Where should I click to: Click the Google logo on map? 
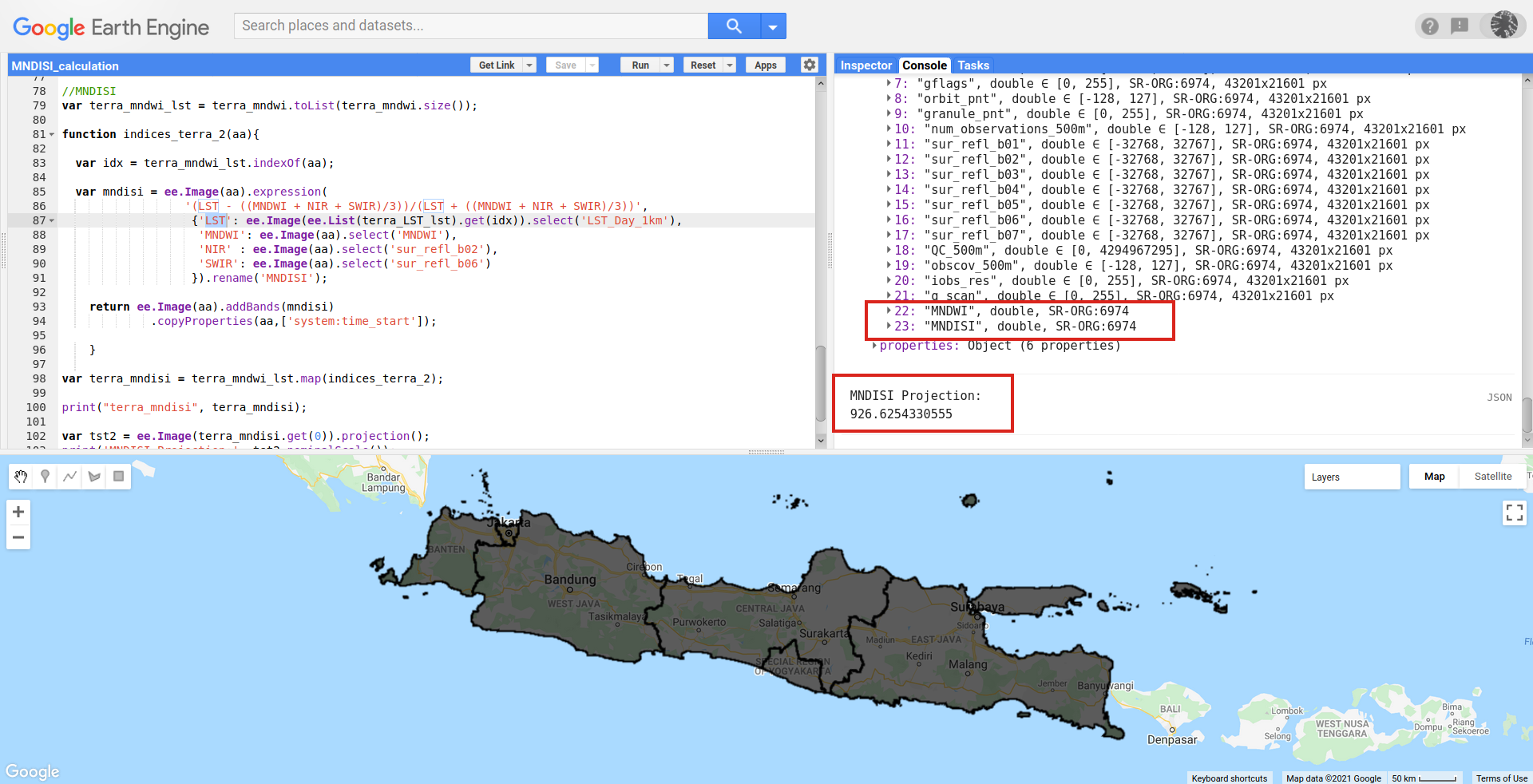pyautogui.click(x=32, y=771)
